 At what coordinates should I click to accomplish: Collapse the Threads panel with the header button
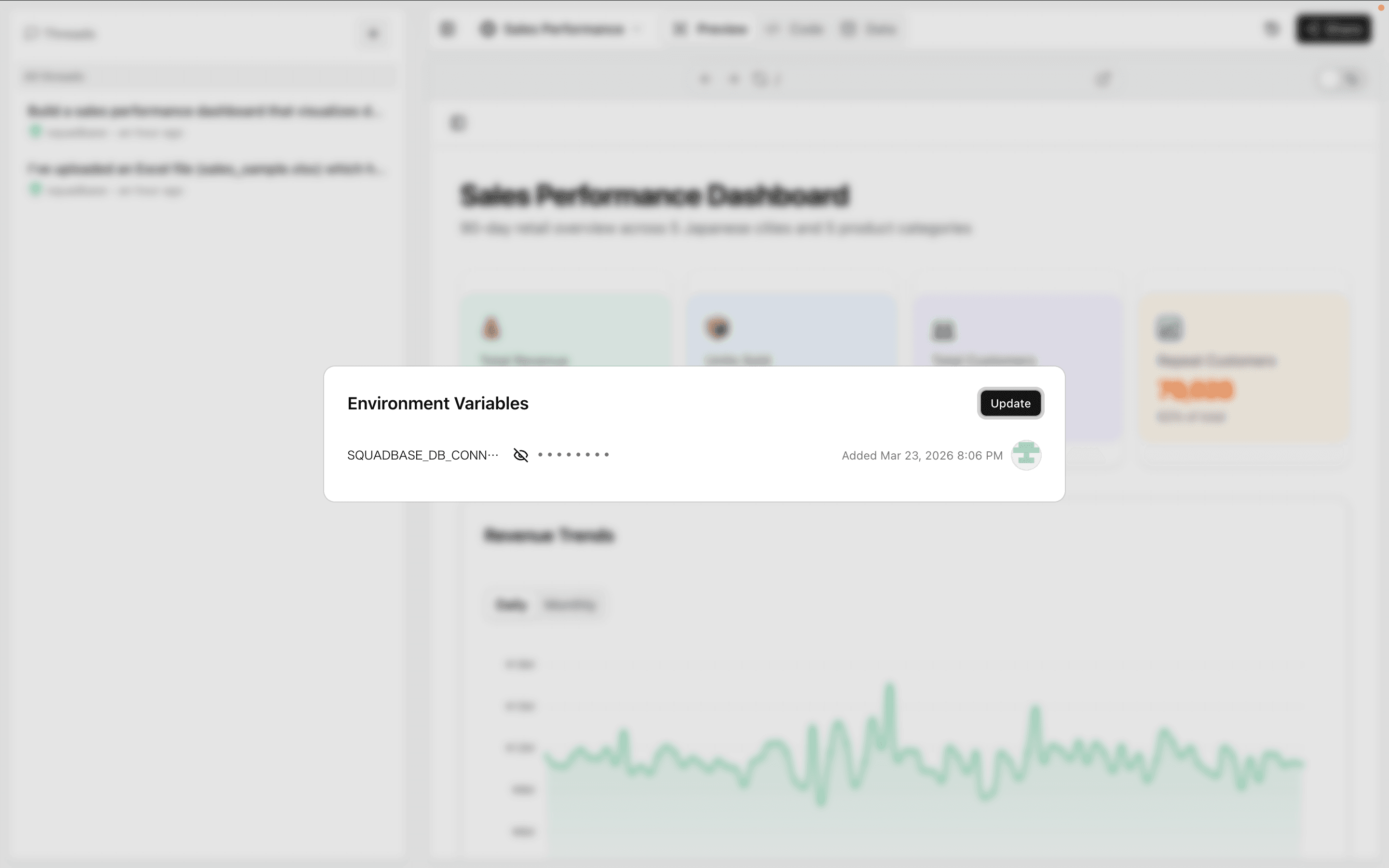tap(373, 34)
